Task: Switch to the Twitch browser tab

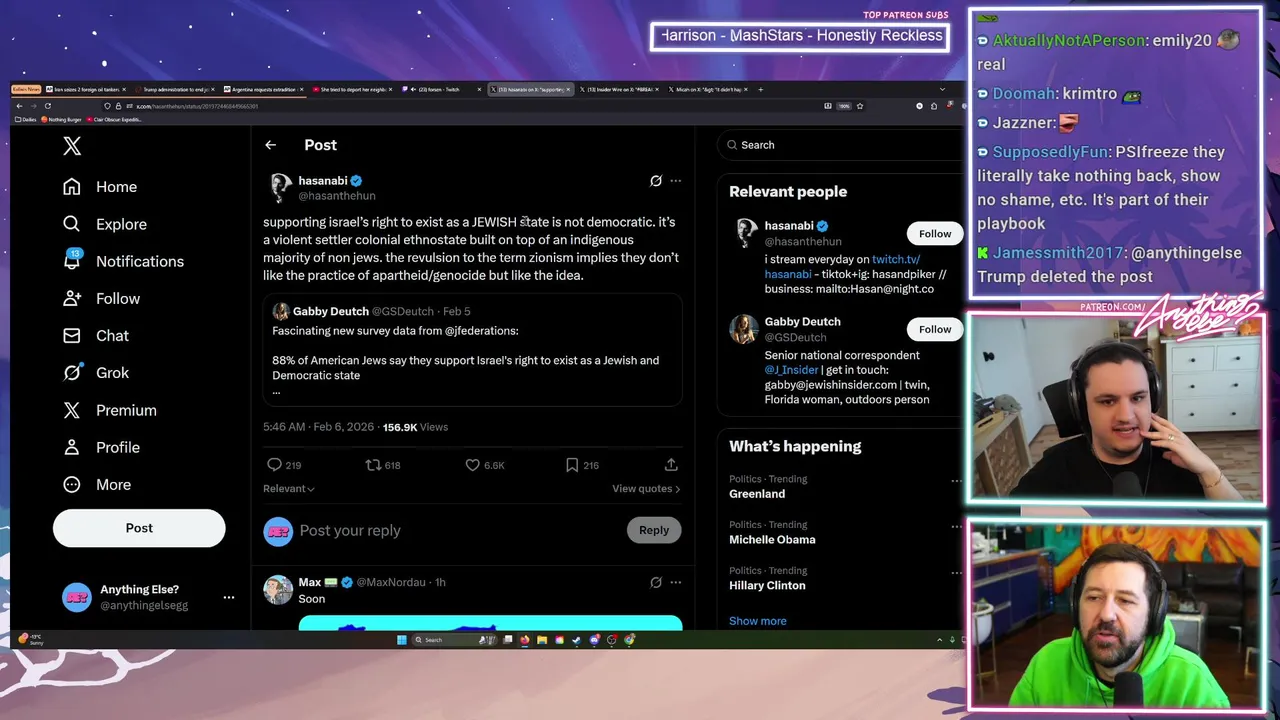Action: 443,89
